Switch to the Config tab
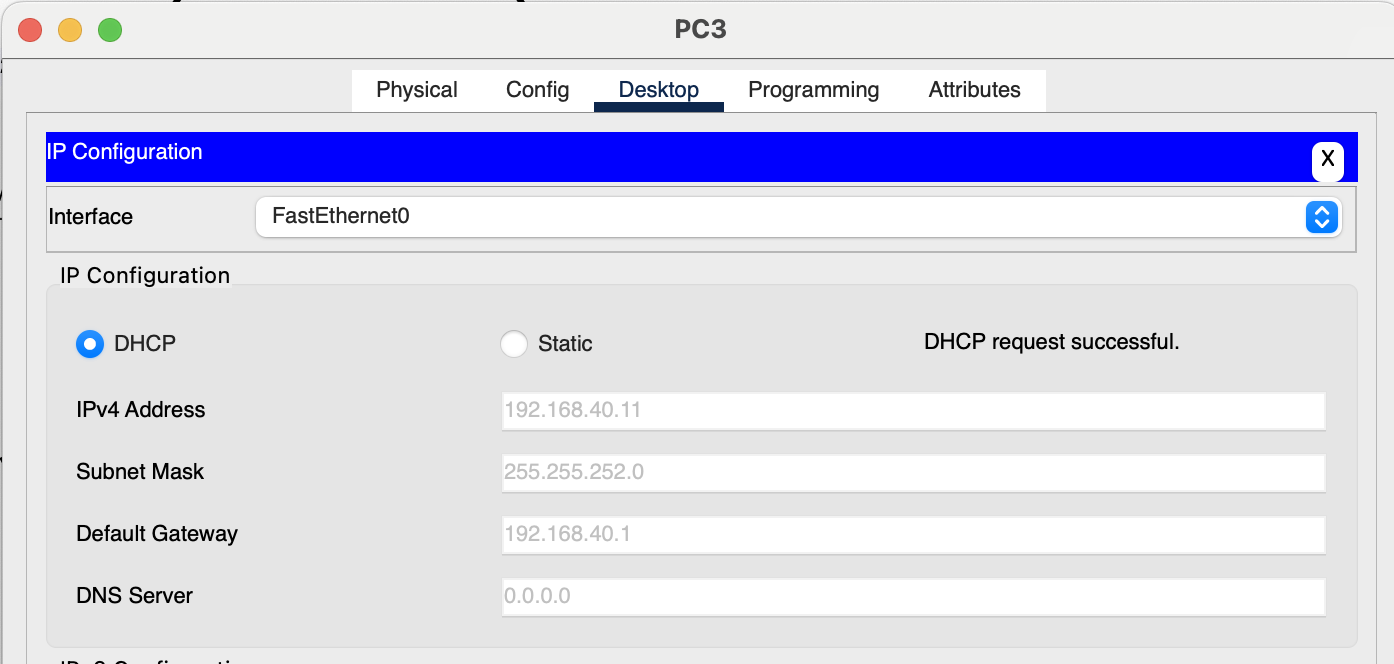This screenshot has height=664, width=1394. 538,90
